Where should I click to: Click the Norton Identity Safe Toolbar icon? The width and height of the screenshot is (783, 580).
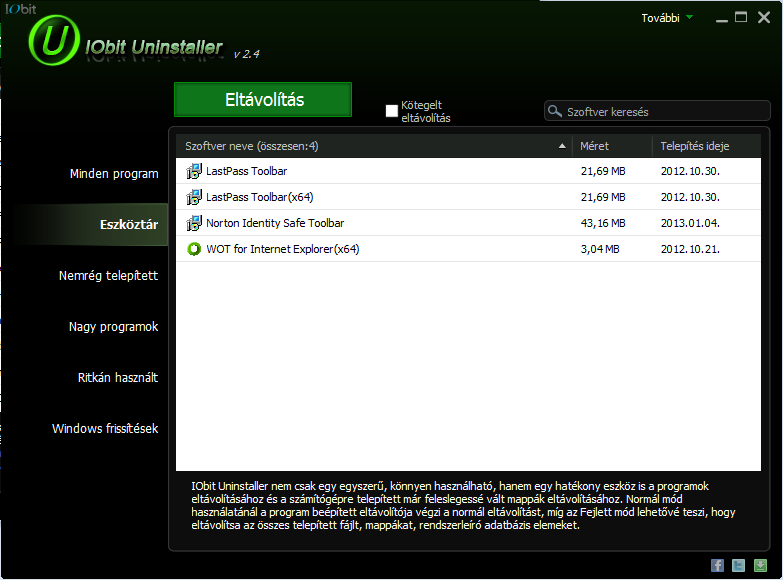pos(194,223)
